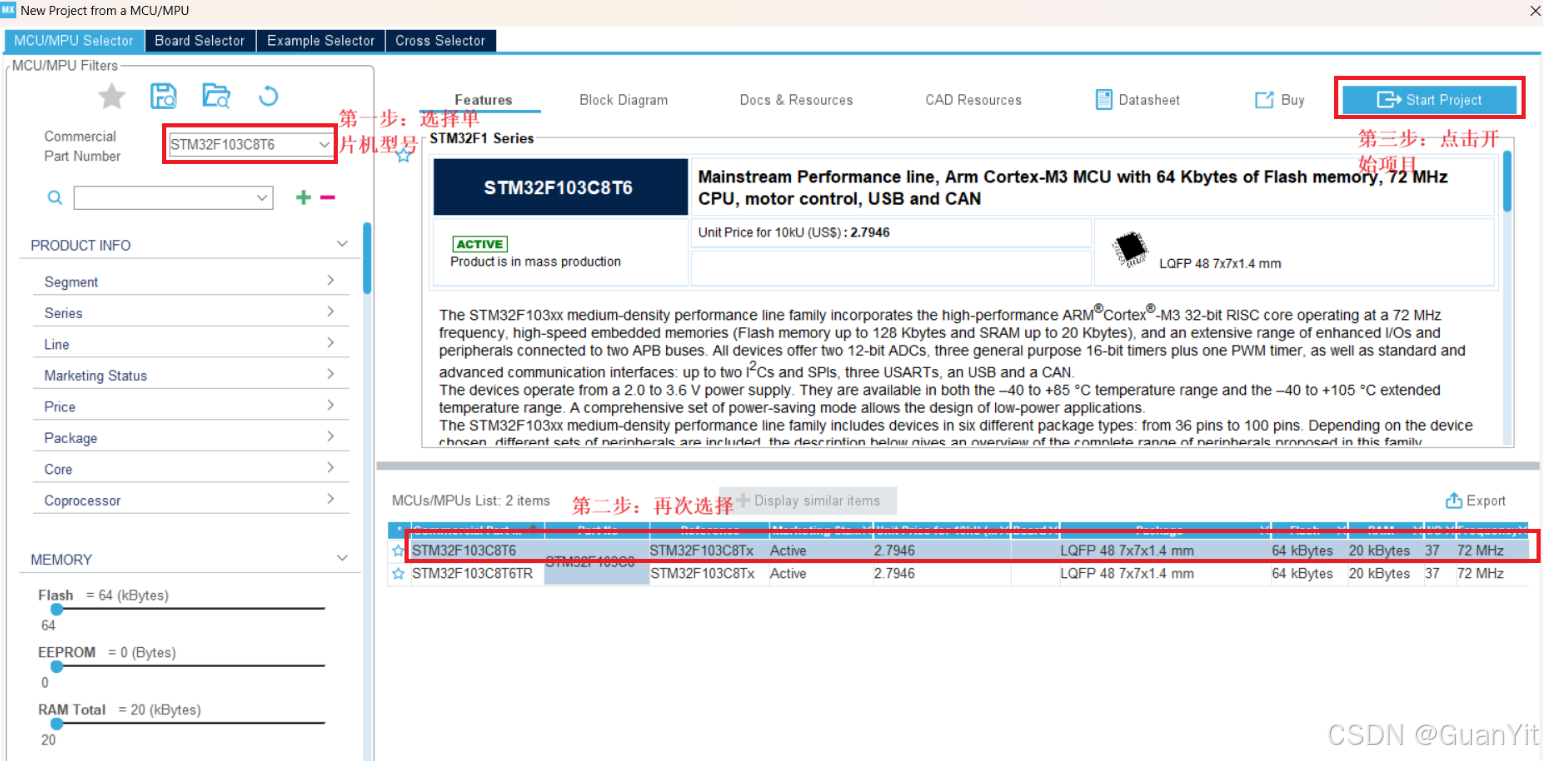Select the STM32F103C8T6TR commercial part cell
The image size is (1543, 761).
point(477,574)
